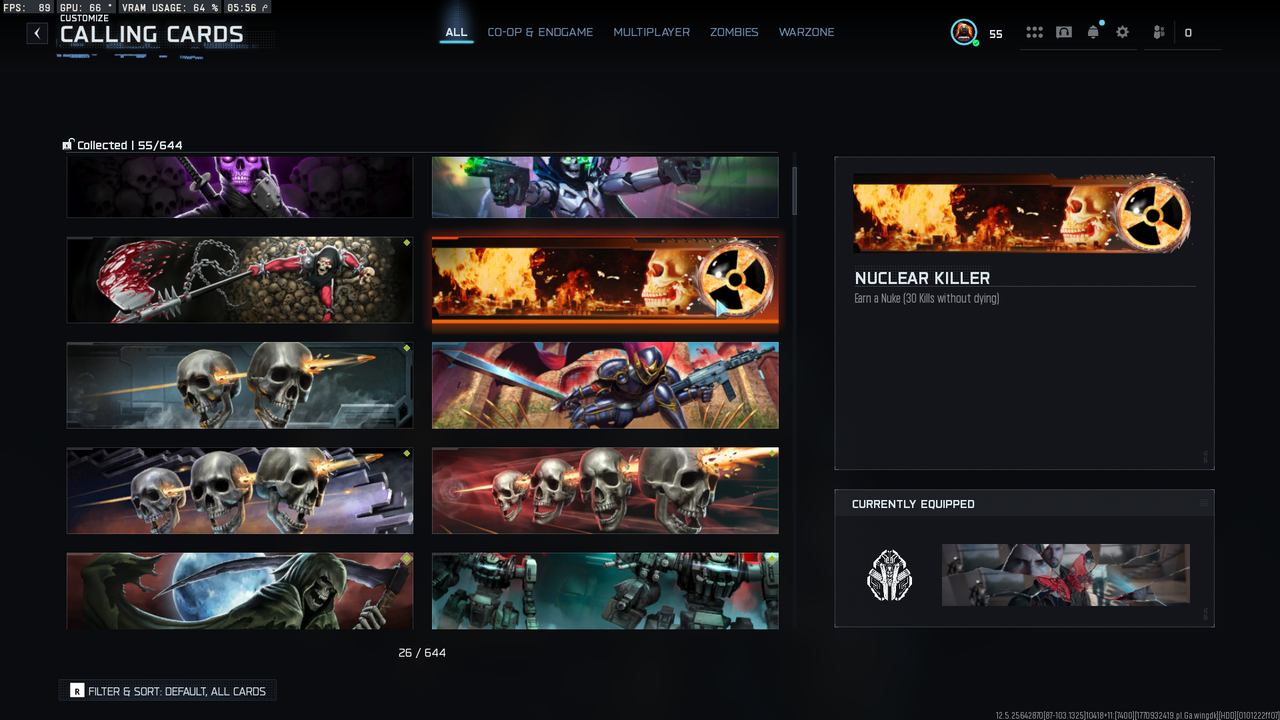Click the lock icon beside Collected

coord(68,145)
